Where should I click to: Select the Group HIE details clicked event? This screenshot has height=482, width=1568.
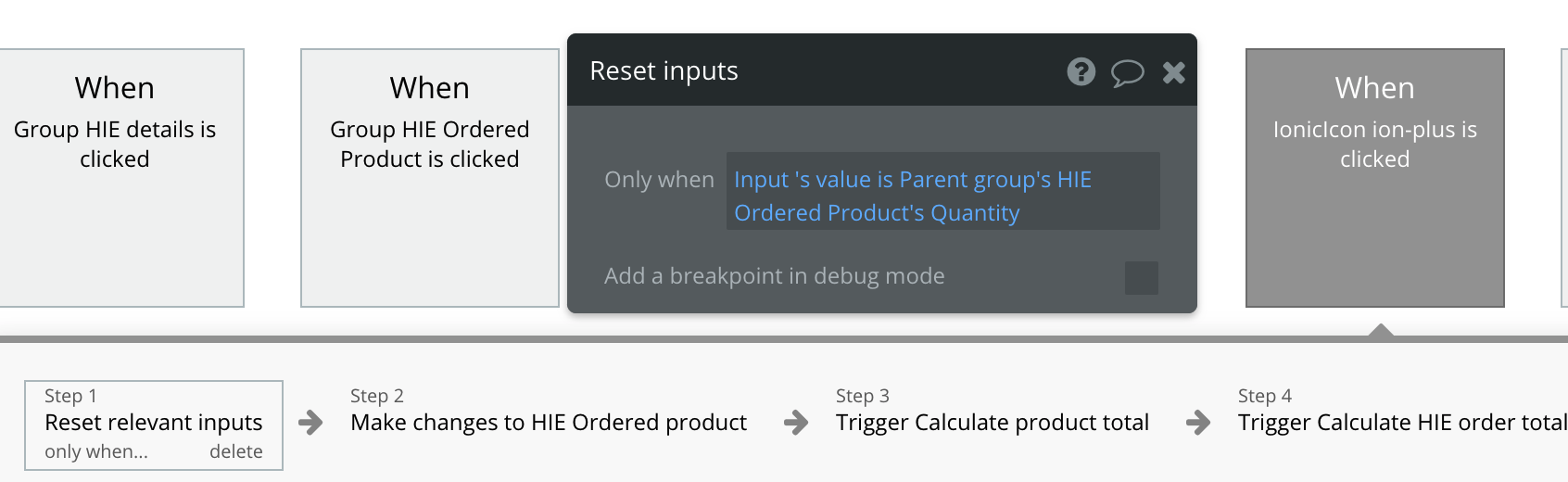click(x=115, y=177)
